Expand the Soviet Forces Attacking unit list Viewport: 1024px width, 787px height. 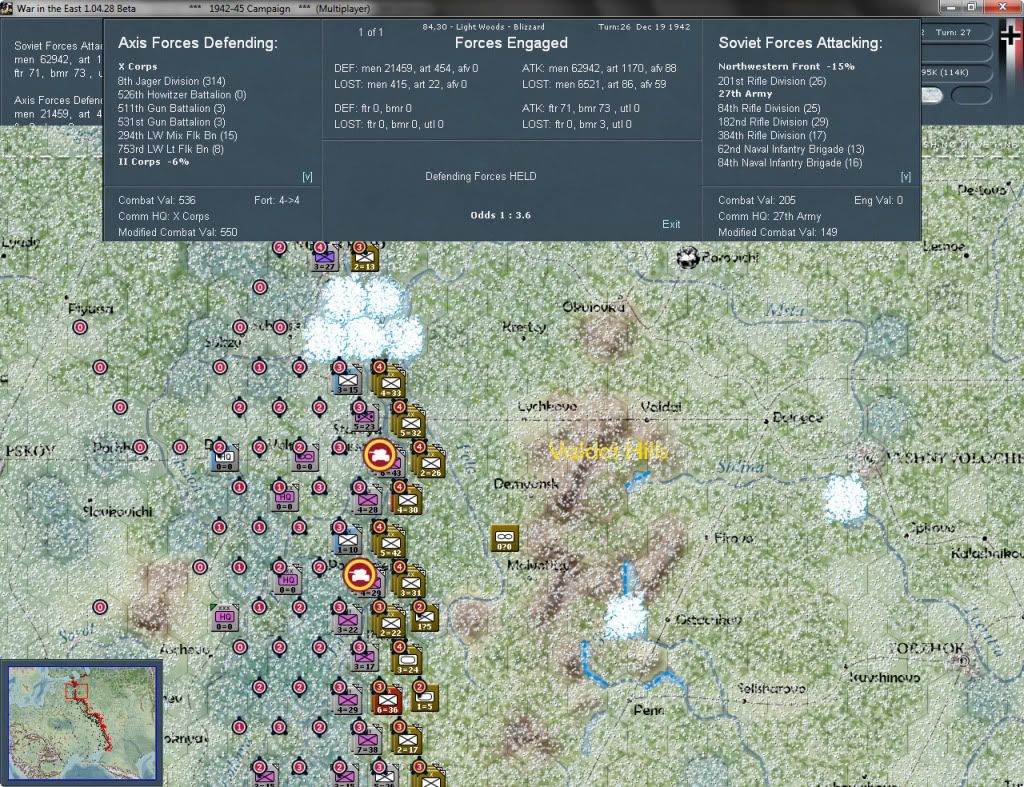click(x=905, y=176)
